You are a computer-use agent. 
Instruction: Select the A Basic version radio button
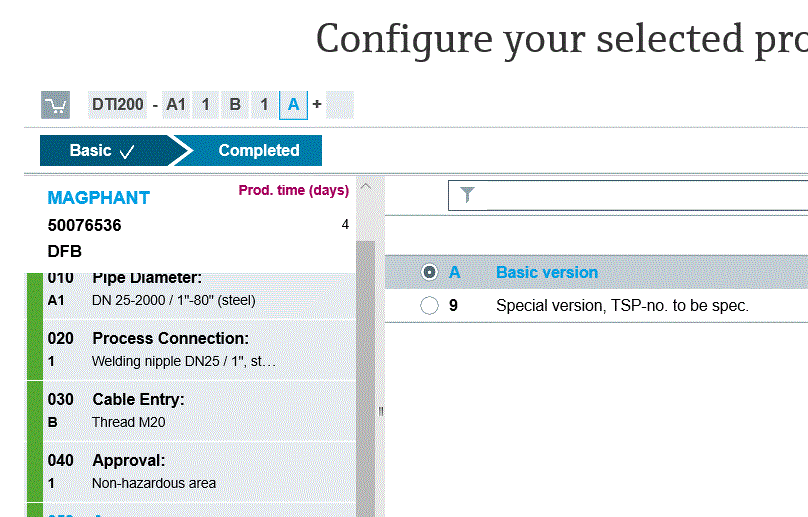pos(429,272)
